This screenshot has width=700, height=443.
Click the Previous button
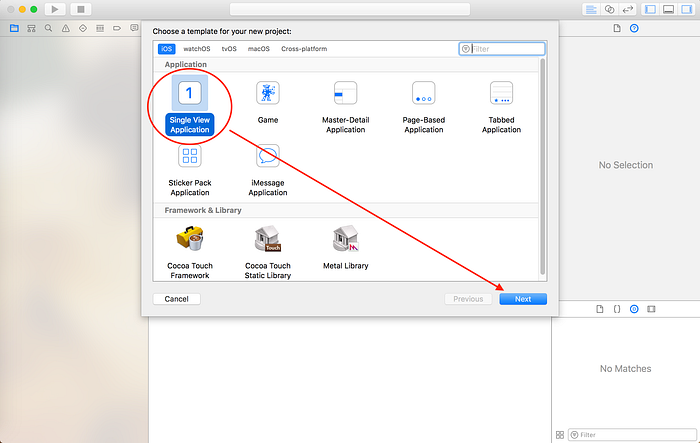point(468,299)
